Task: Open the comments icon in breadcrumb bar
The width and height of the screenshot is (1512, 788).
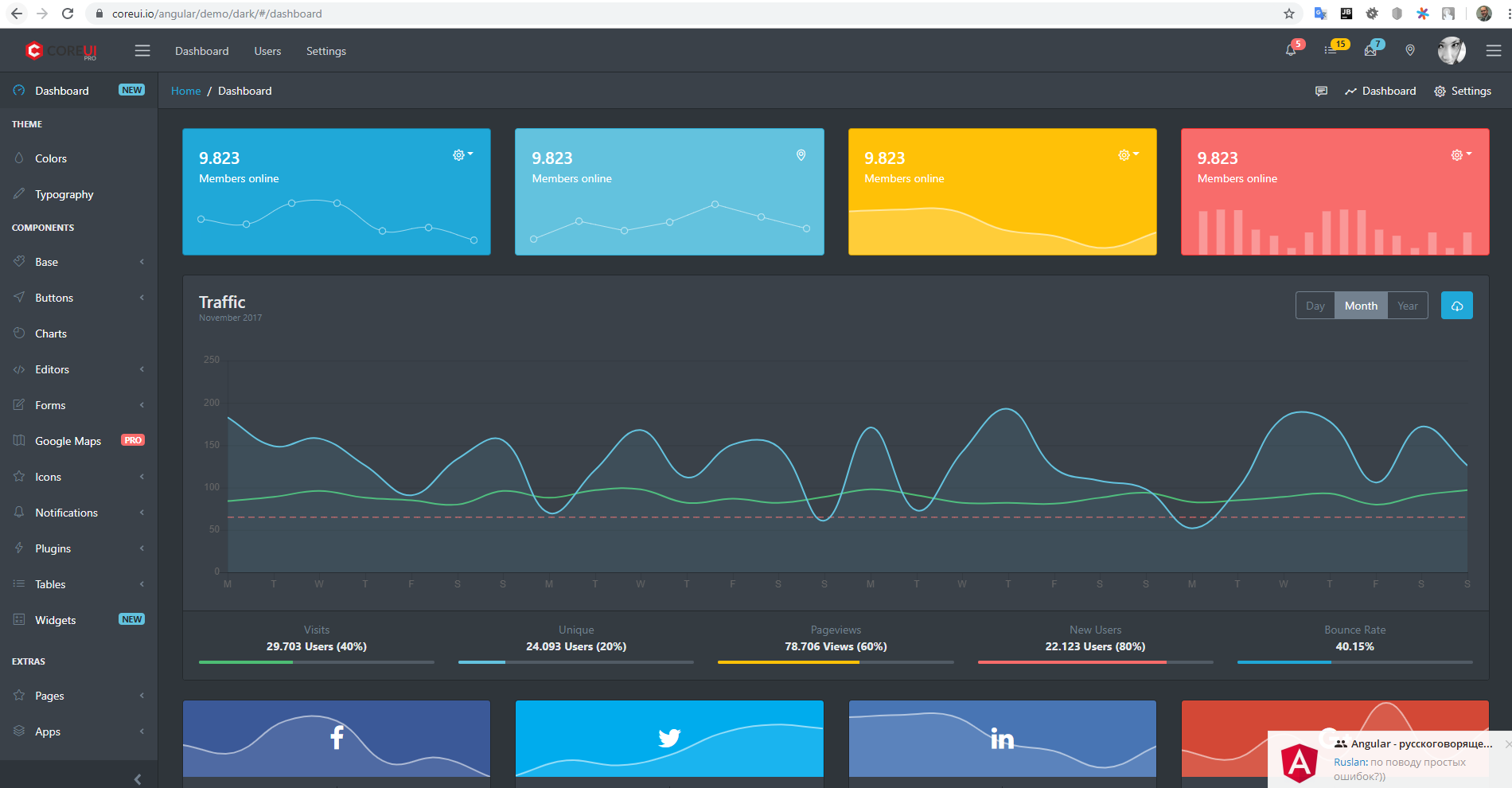Action: (x=1321, y=92)
